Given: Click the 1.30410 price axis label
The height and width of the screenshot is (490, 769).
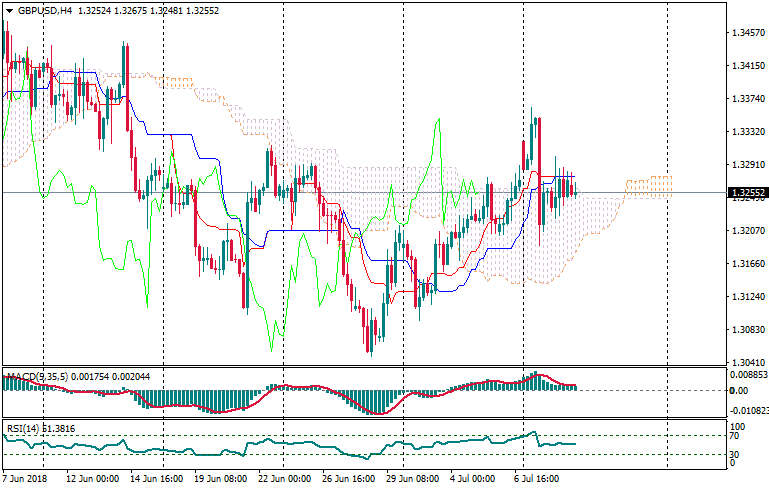Looking at the screenshot, I should pyautogui.click(x=746, y=363).
